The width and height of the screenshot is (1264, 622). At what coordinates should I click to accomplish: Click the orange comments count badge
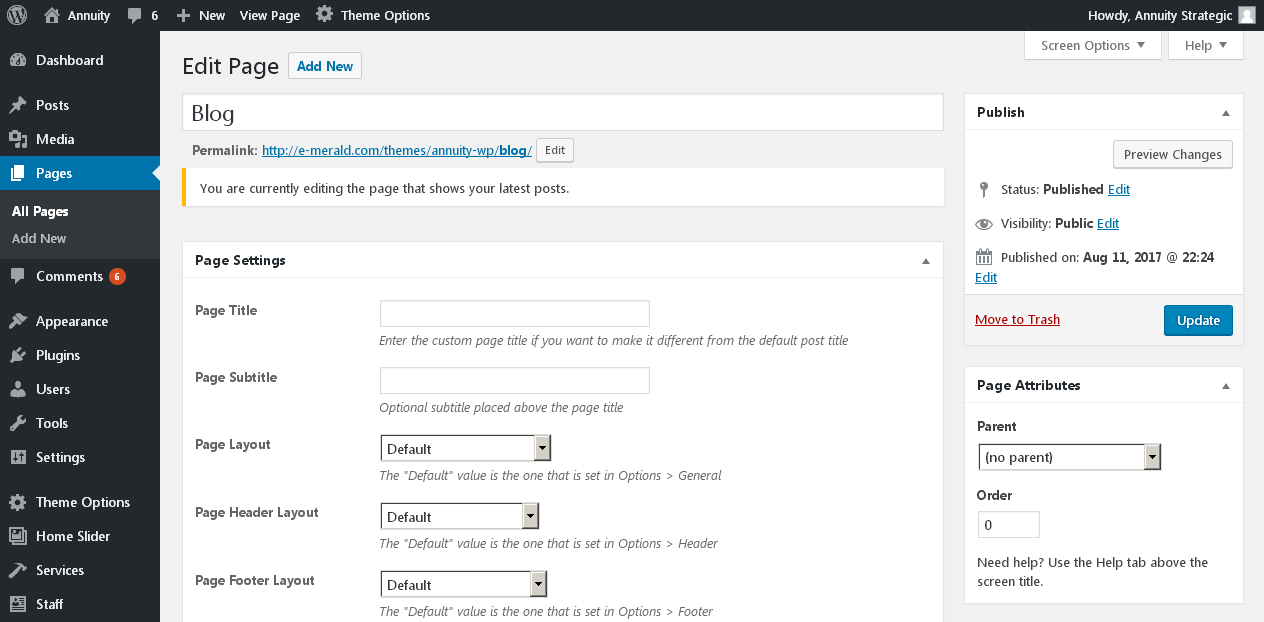[117, 277]
